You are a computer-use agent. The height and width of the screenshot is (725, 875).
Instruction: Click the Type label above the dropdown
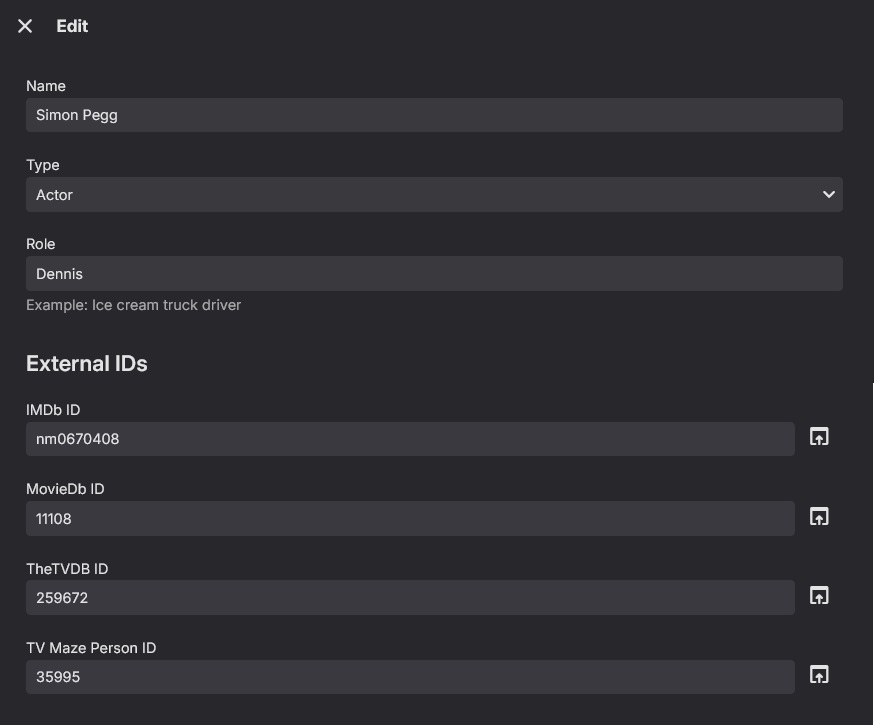(x=43, y=165)
